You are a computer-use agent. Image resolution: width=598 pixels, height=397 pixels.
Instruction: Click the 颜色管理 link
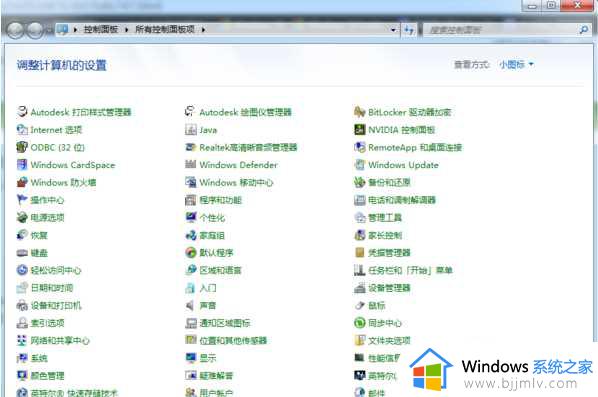pos(47,376)
